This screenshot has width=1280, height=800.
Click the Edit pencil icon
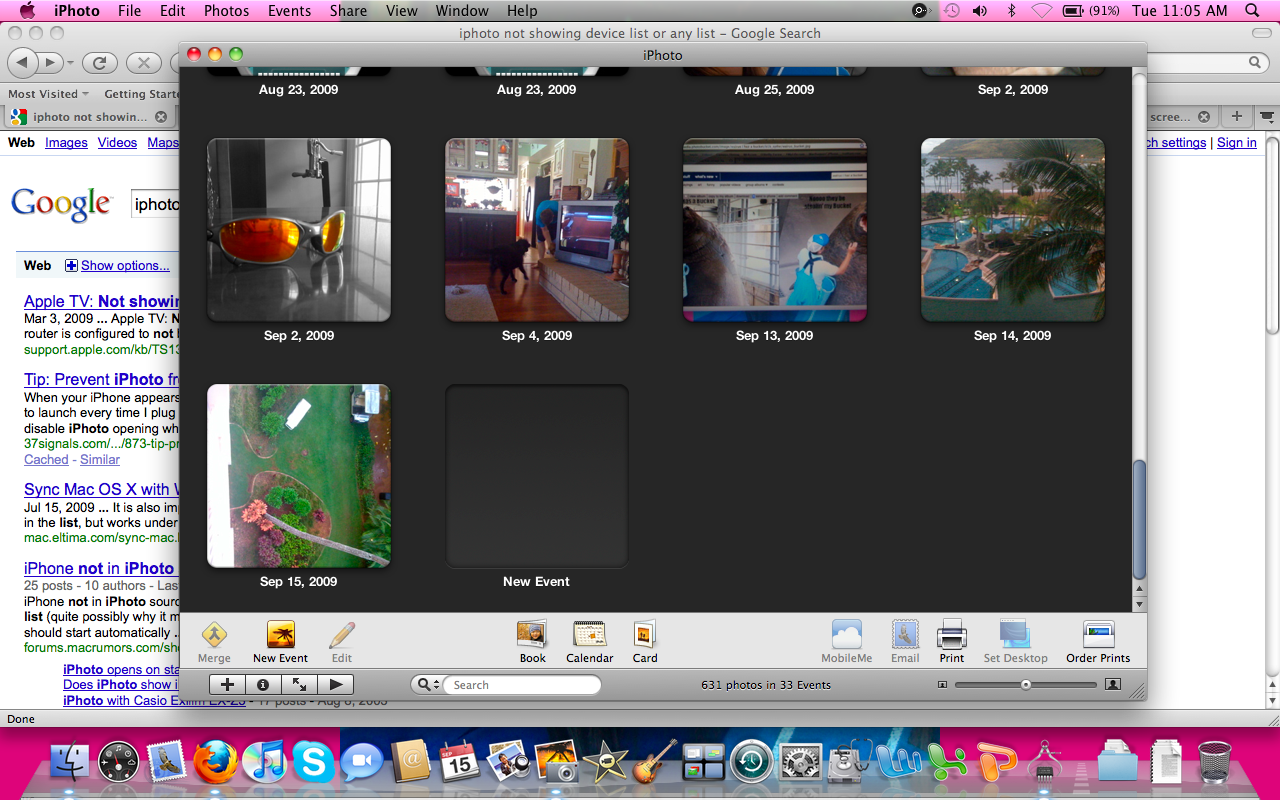[342, 635]
